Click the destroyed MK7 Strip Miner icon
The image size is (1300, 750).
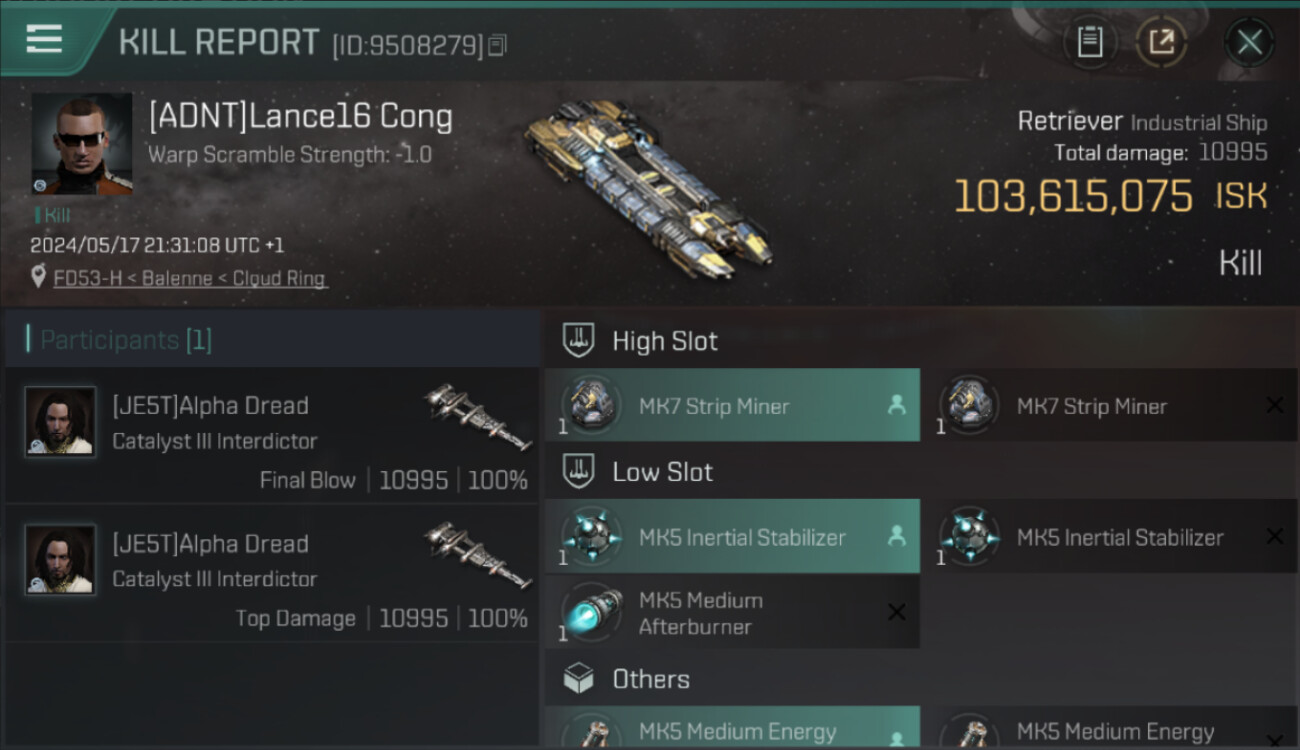pyautogui.click(x=969, y=405)
